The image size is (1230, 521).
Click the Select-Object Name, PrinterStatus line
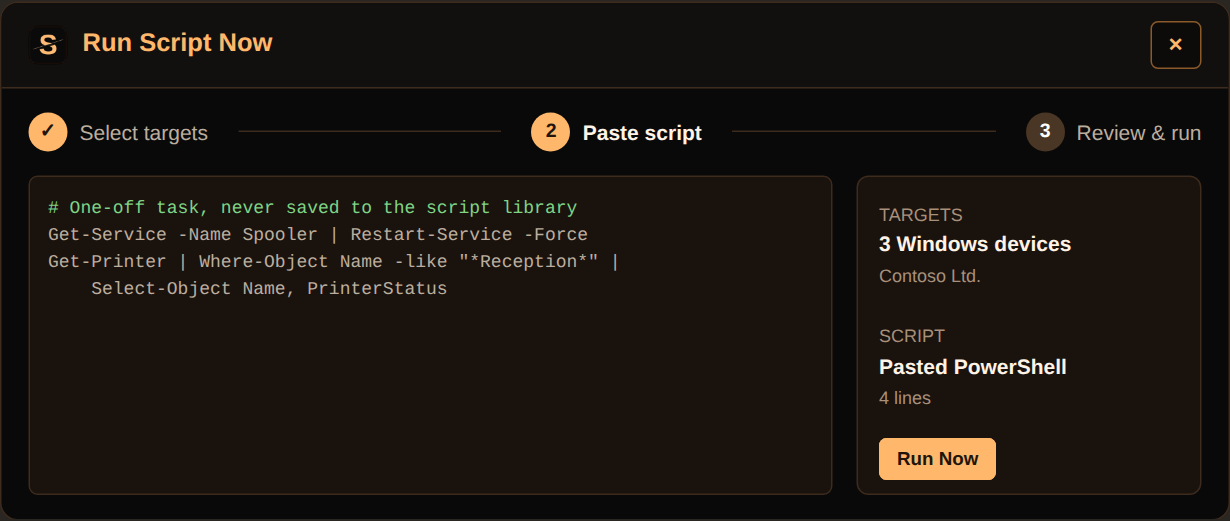point(269,289)
